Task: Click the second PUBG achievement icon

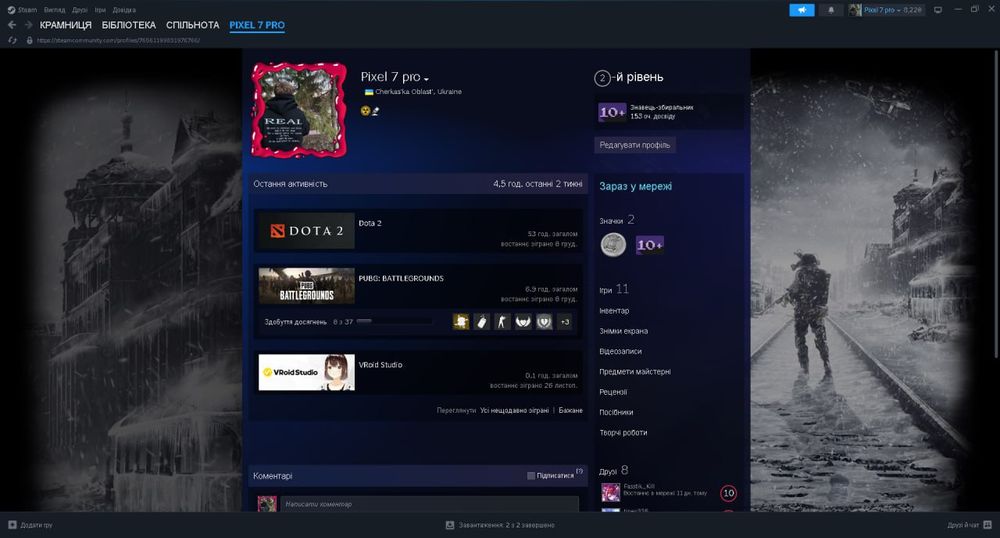Action: 482,322
